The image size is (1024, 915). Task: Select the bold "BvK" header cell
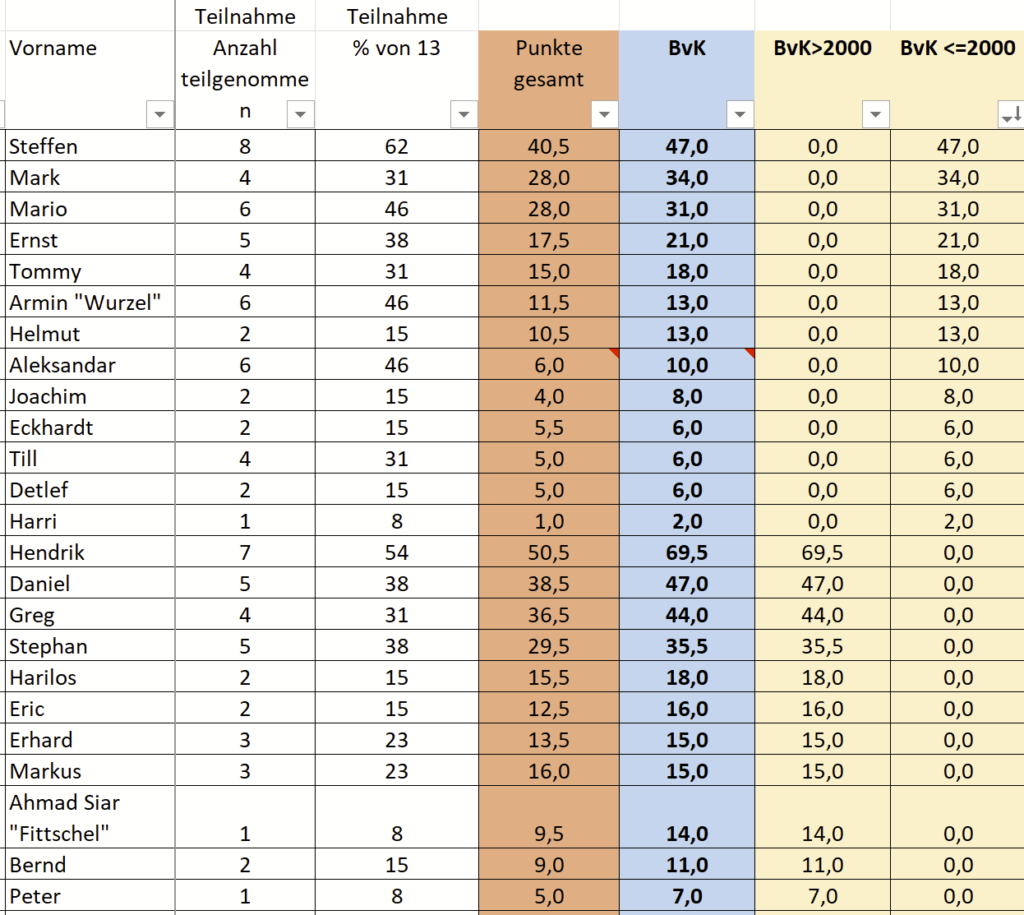[x=686, y=48]
